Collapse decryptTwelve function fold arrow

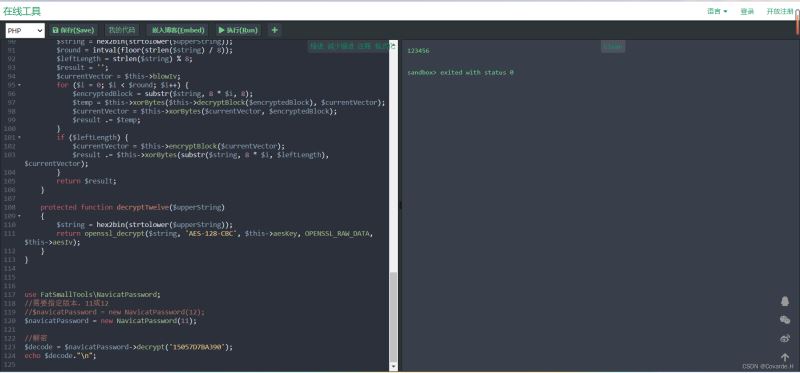[19, 216]
